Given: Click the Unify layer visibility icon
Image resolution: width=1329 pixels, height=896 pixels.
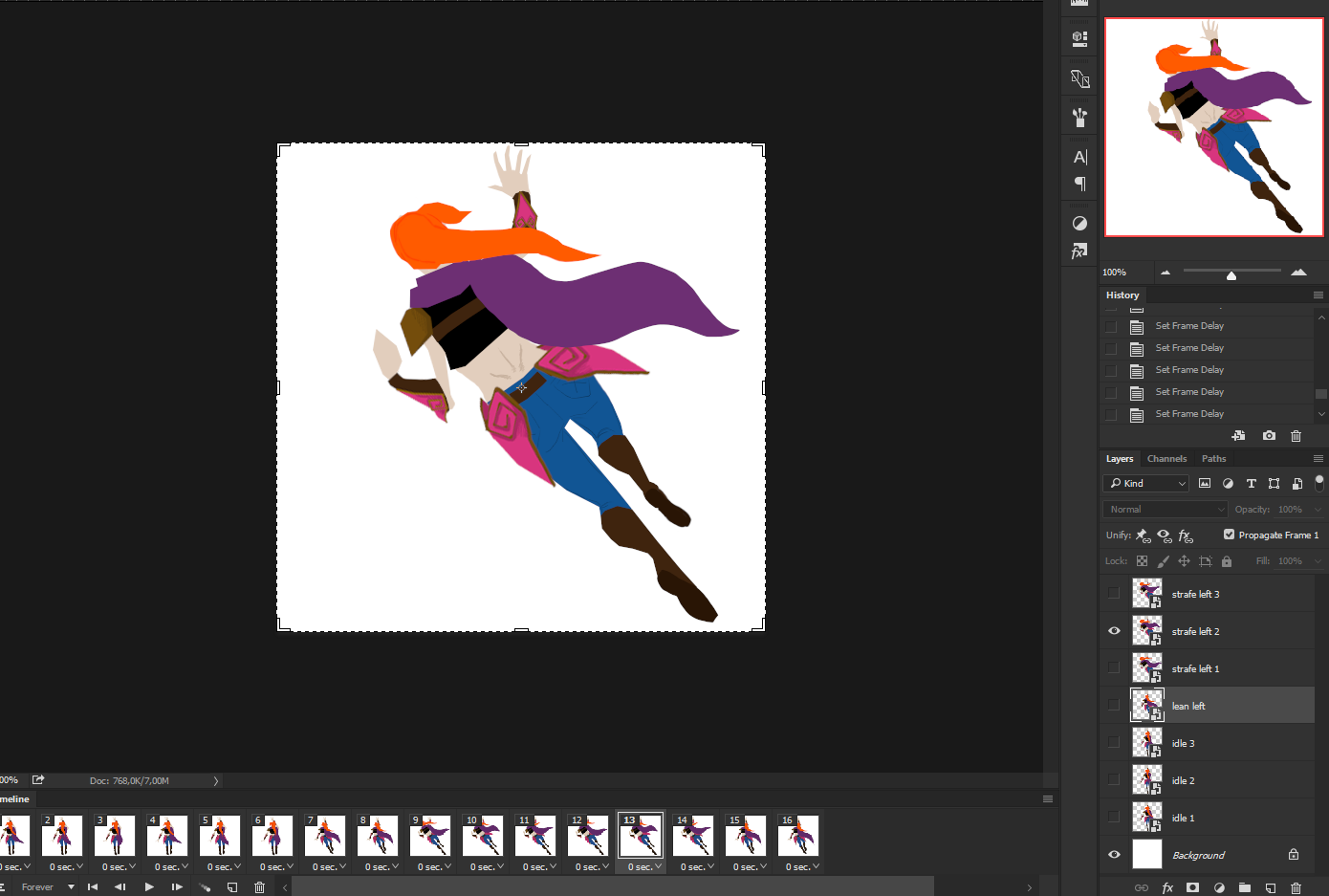Looking at the screenshot, I should [1165, 535].
